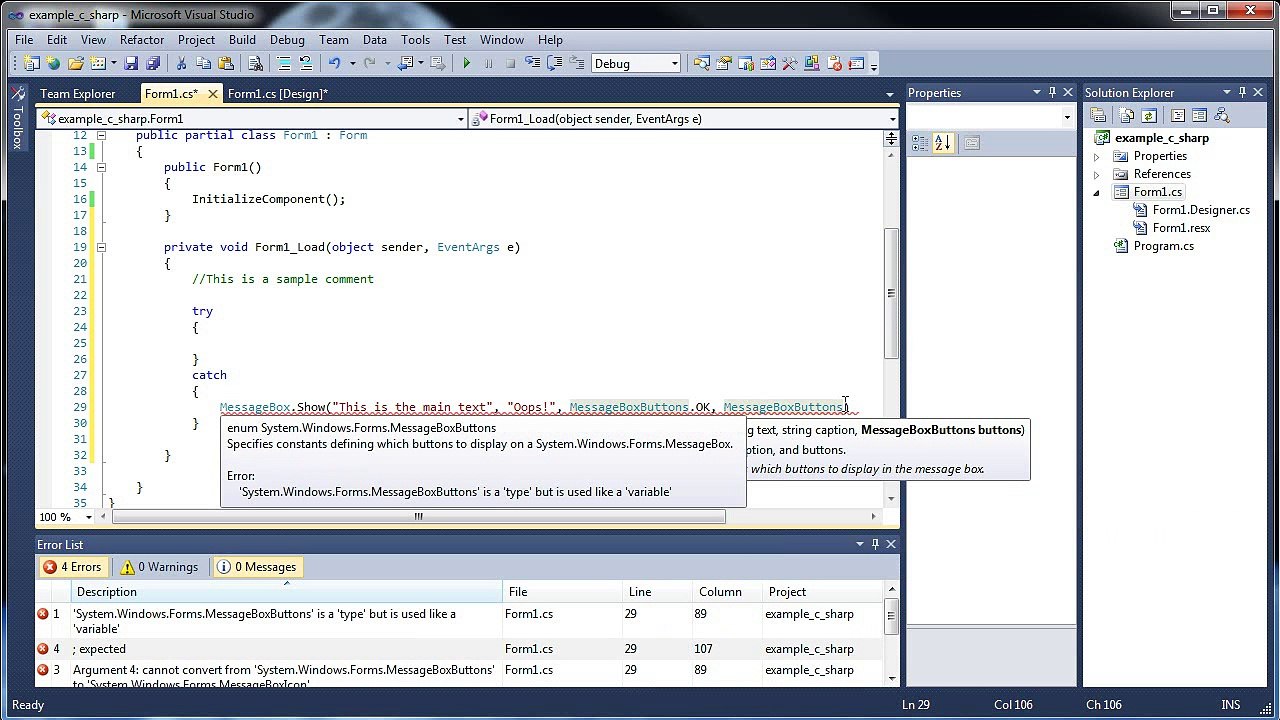1280x720 pixels.
Task: Click the Find in Files toolbar icon
Action: tap(255, 64)
